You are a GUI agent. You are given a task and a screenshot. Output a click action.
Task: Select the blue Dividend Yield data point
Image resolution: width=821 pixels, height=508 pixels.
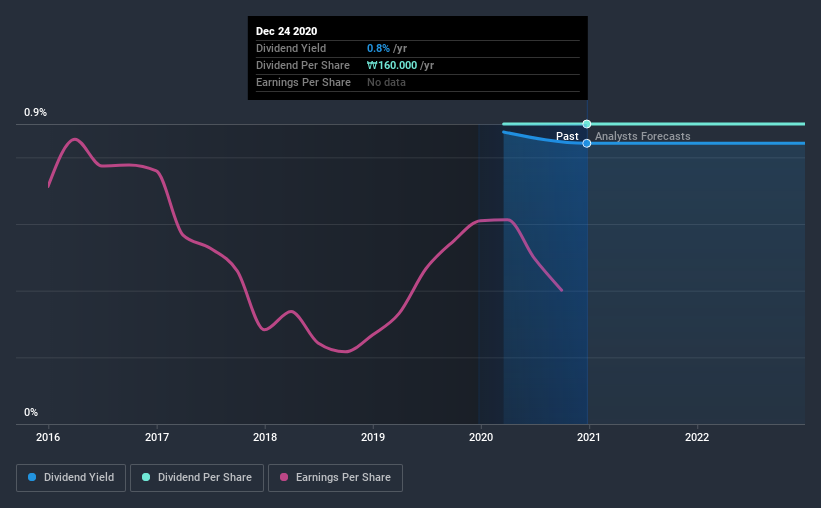[587, 143]
